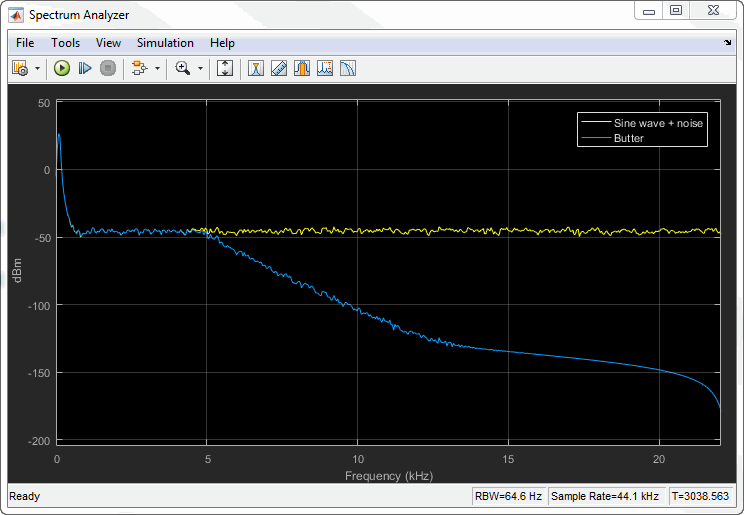Click 'Butter' legend entry
Viewport: 744px width, 515px height.
629,139
